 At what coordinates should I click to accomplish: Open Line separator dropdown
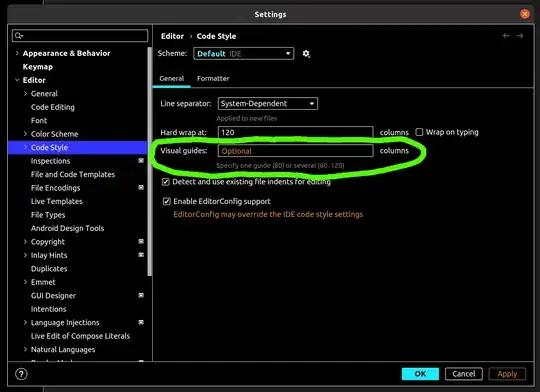coord(268,104)
